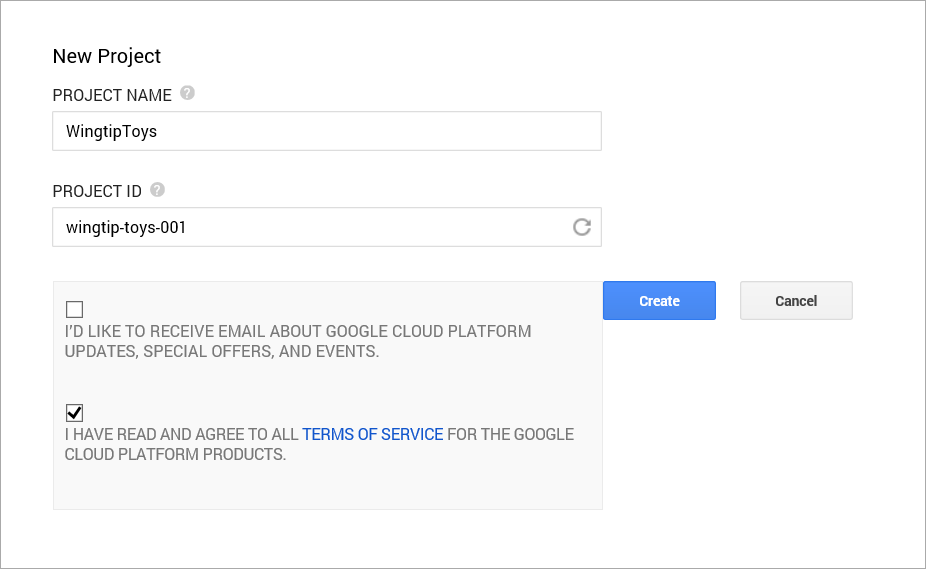Click the New Project heading
This screenshot has width=926, height=569.
click(107, 56)
